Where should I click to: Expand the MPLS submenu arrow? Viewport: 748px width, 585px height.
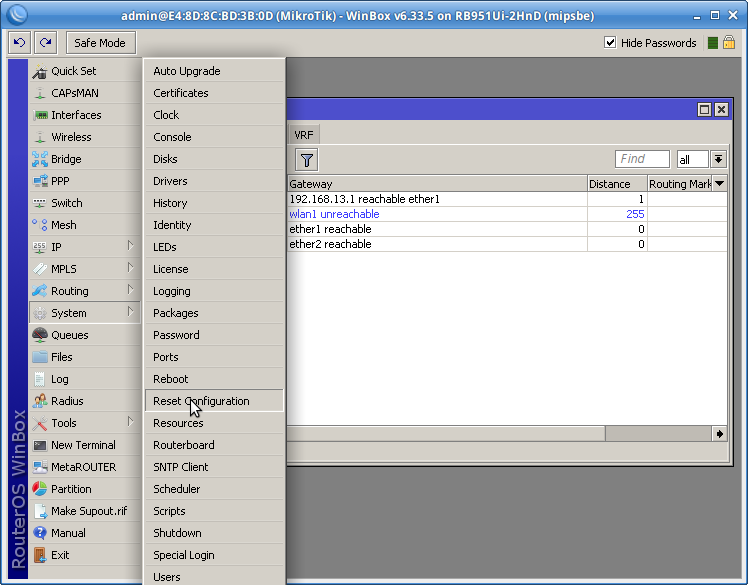[130, 268]
